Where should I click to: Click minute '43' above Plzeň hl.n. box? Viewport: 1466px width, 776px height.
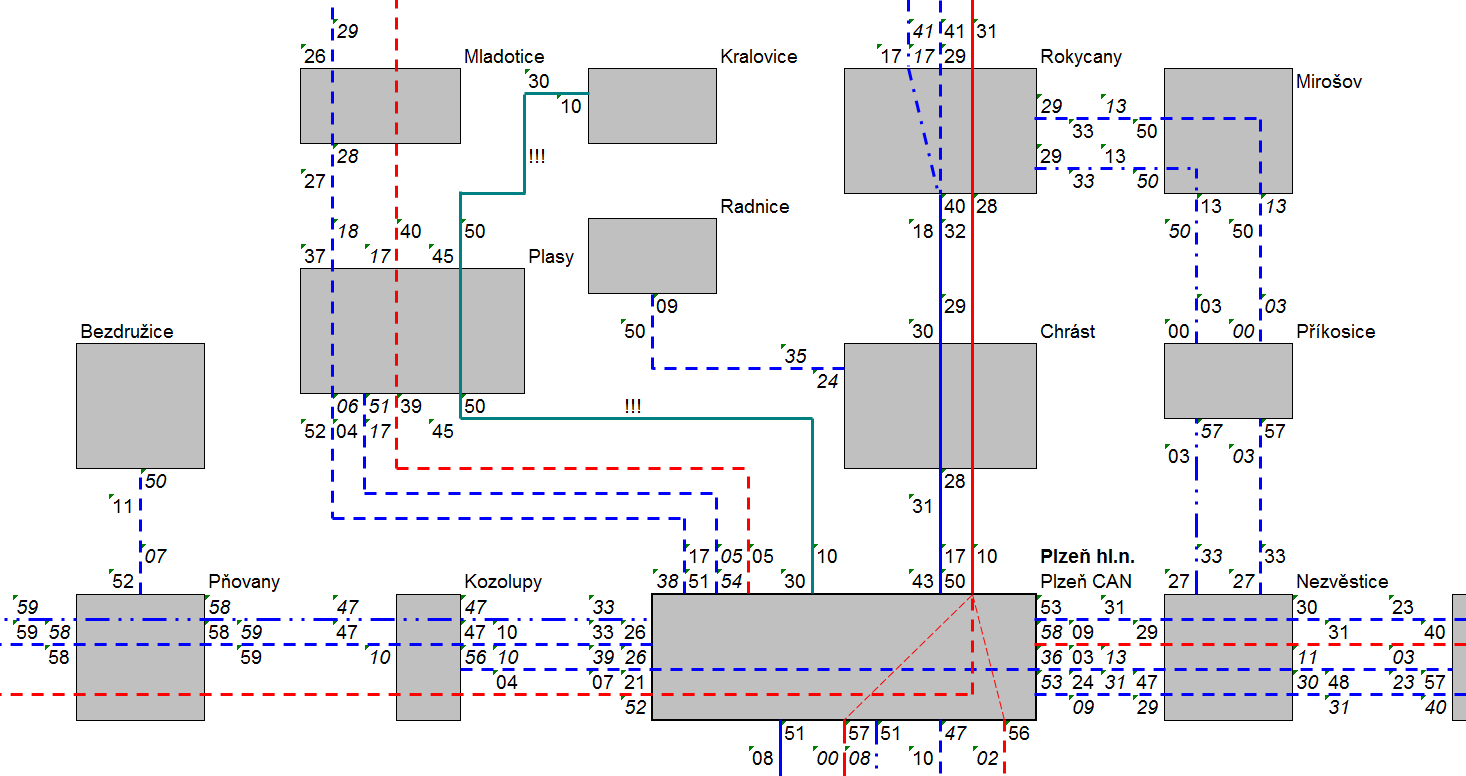tap(923, 582)
